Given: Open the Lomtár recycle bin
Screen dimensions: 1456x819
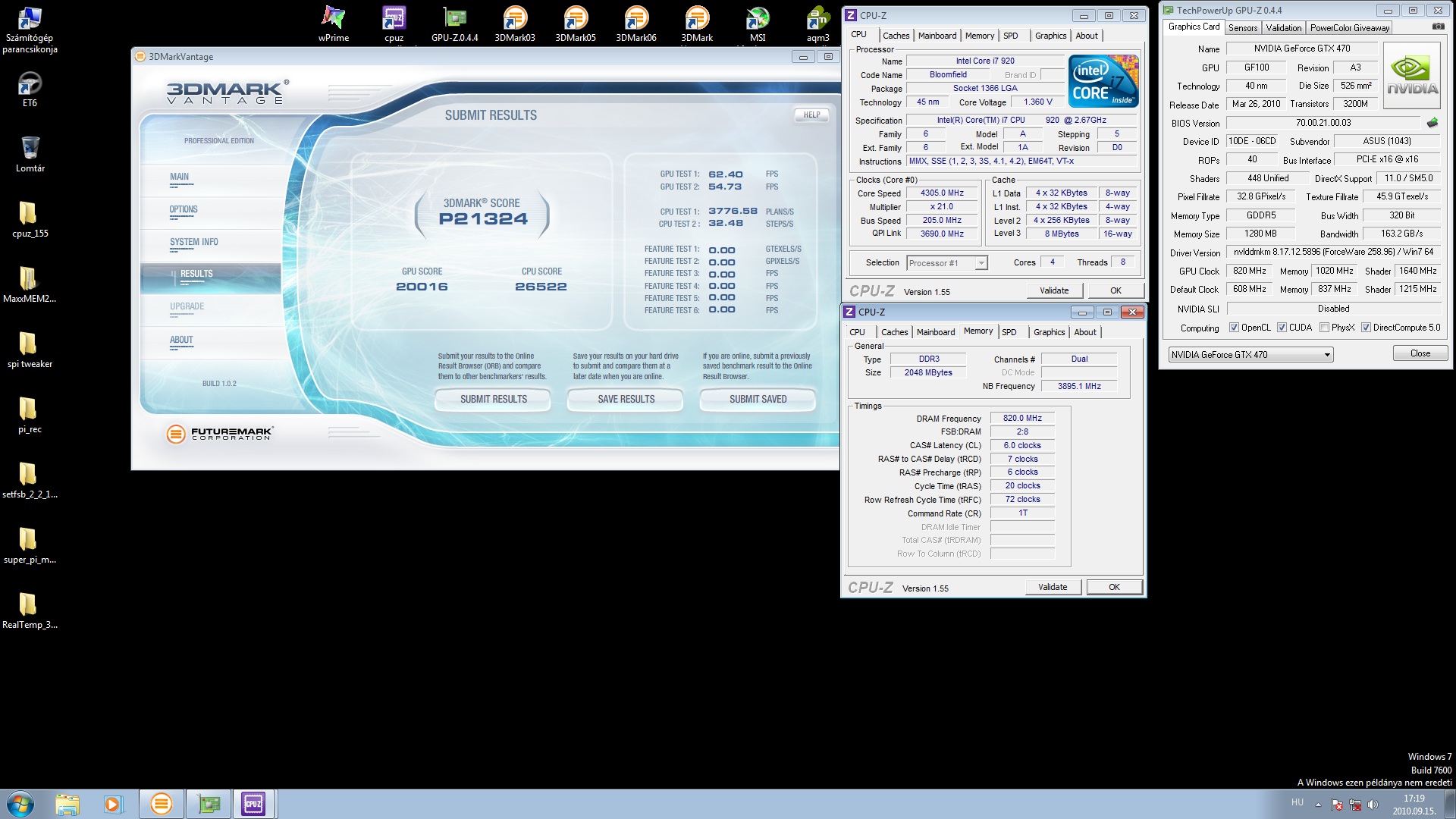Looking at the screenshot, I should coord(30,149).
